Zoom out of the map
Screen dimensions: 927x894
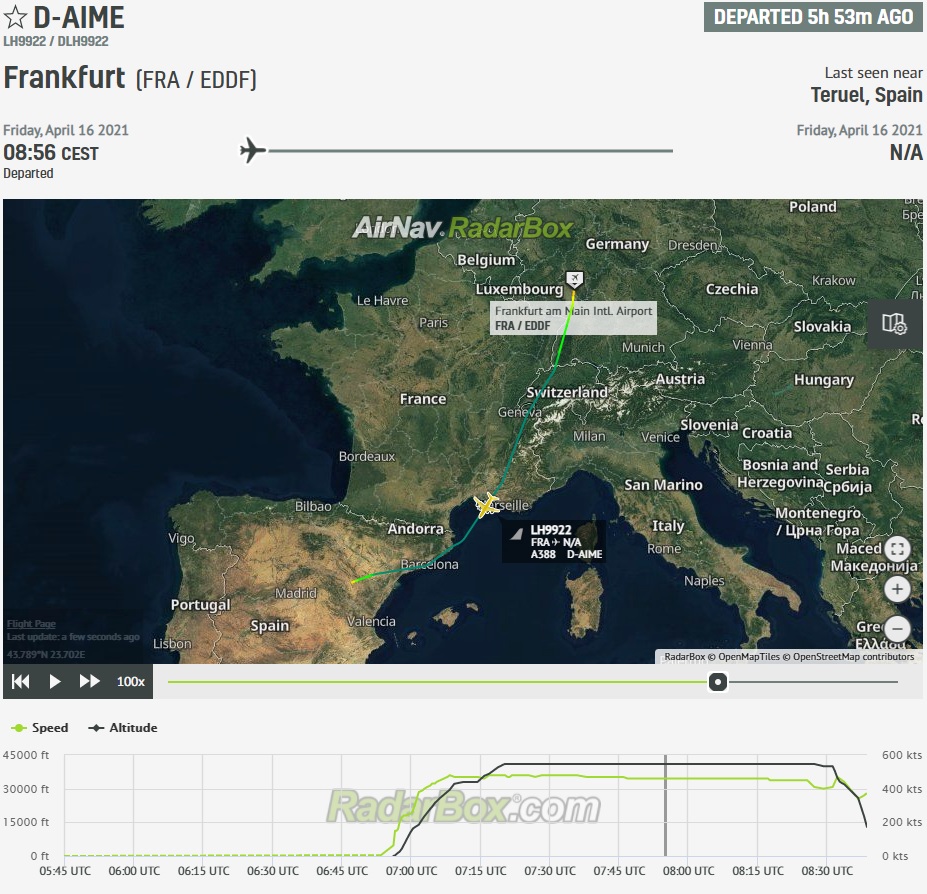(x=897, y=629)
